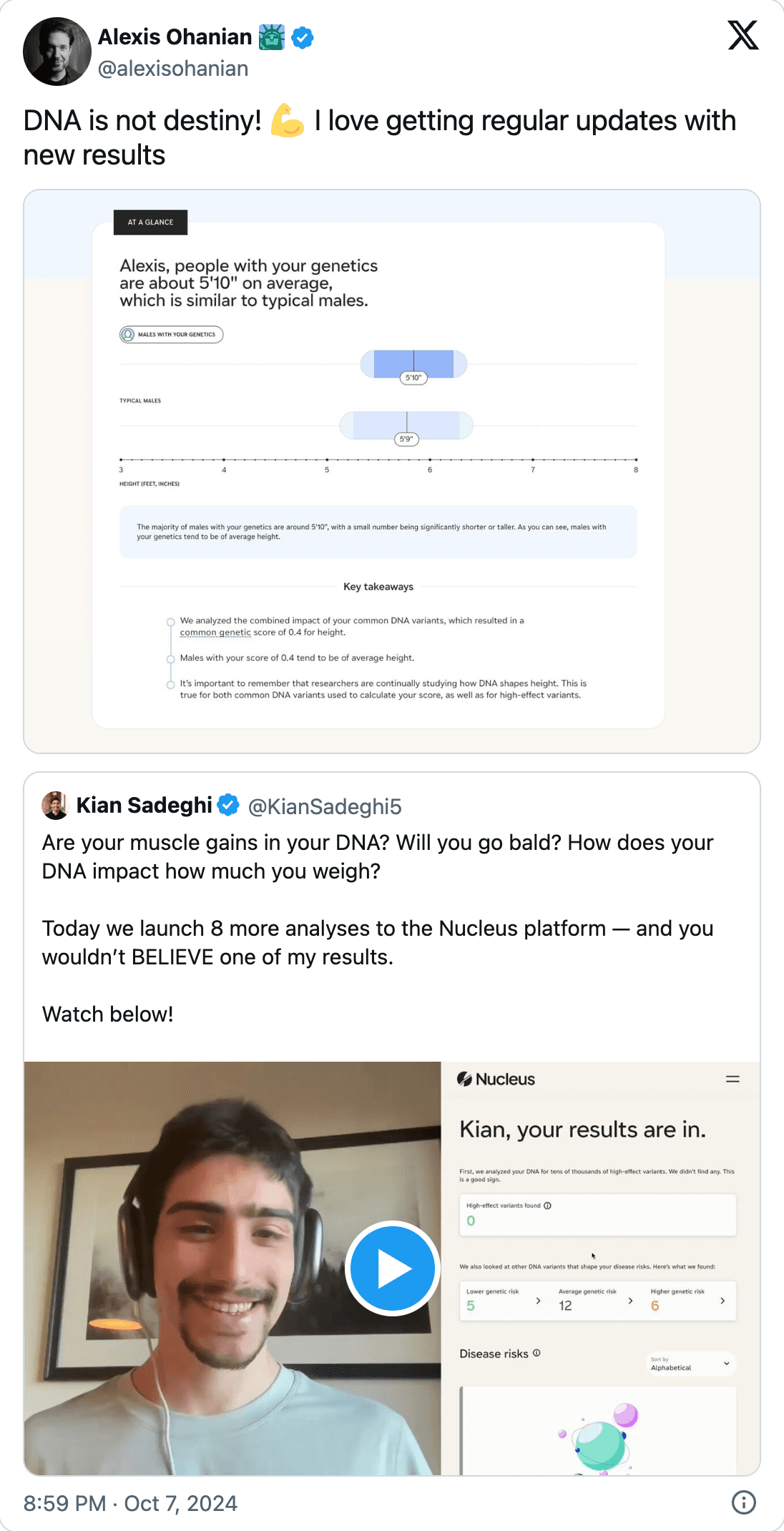The width and height of the screenshot is (784, 1531).
Task: Open the @KianSadeghi5 handle link
Action: 325,806
